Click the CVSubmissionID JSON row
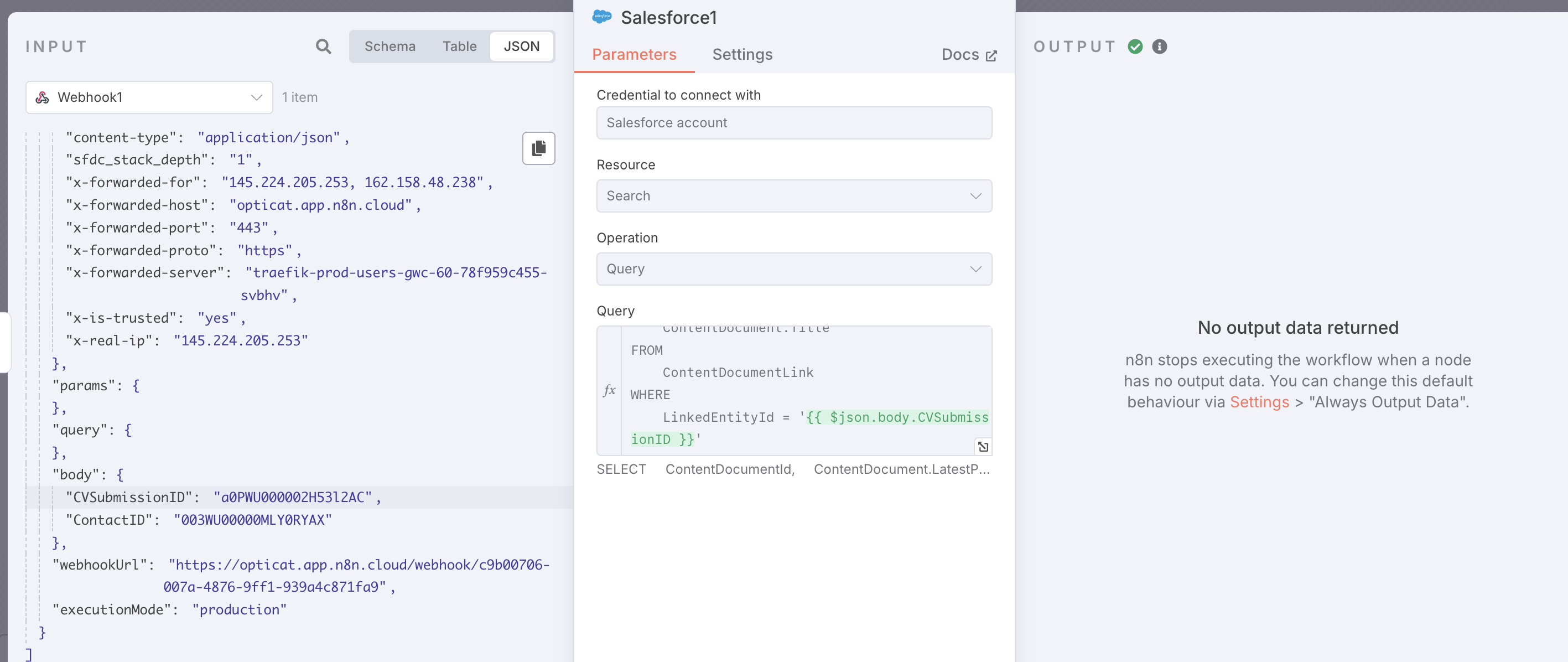The height and width of the screenshot is (662, 1568). click(x=299, y=497)
